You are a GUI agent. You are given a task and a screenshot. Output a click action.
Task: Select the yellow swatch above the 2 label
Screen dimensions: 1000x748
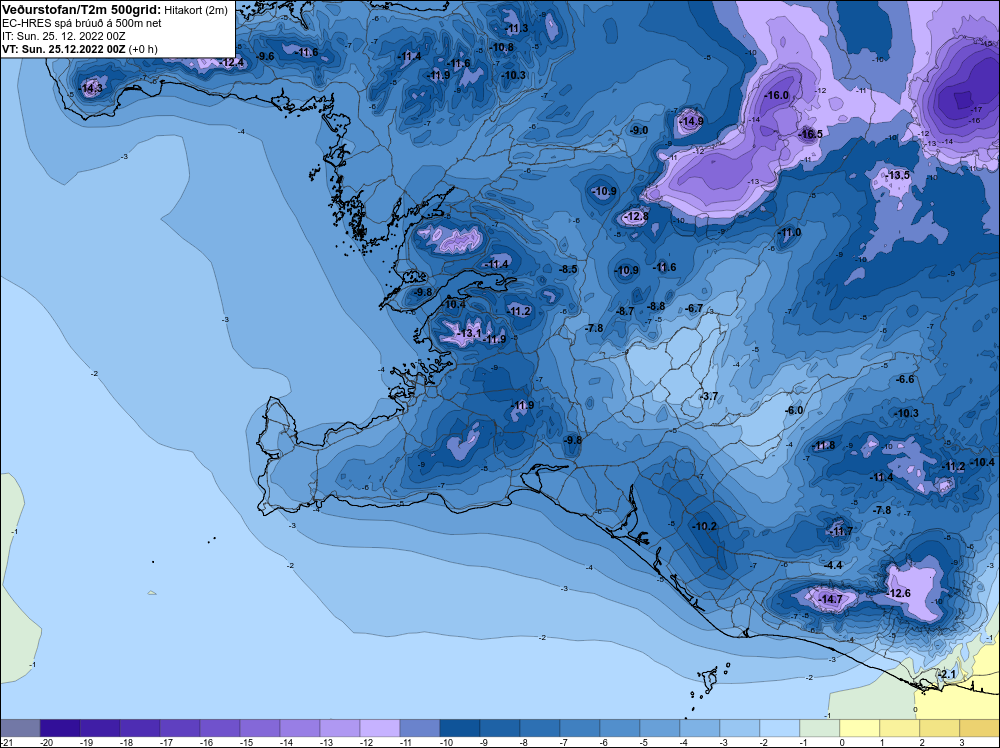coord(939,728)
